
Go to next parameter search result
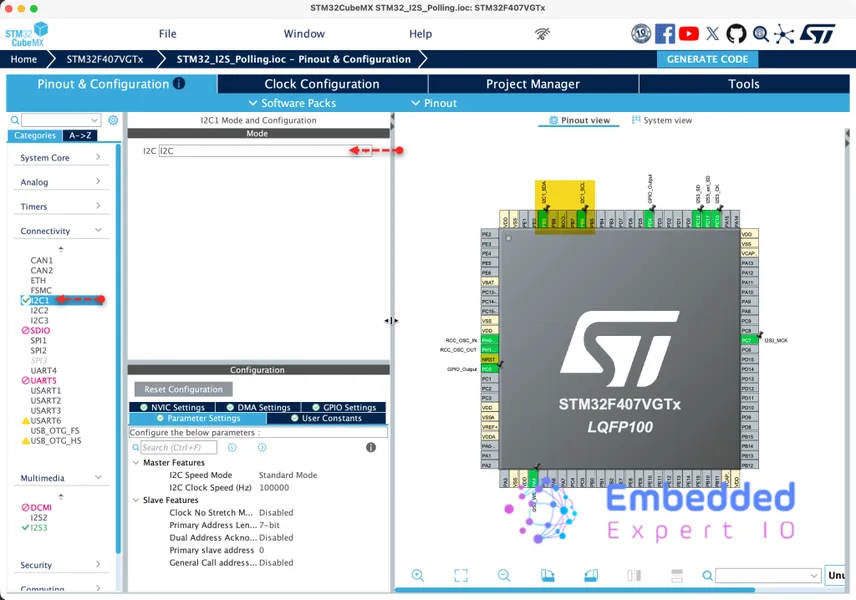coord(262,448)
